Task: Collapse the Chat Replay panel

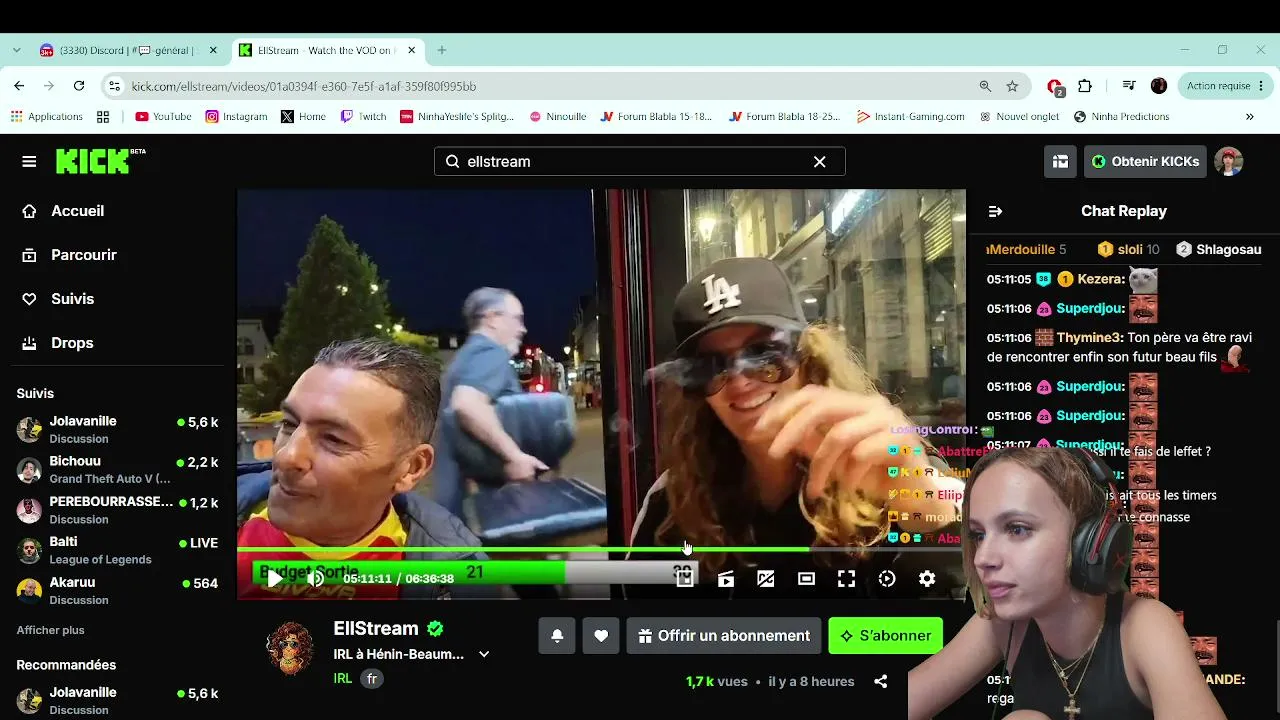Action: click(995, 211)
